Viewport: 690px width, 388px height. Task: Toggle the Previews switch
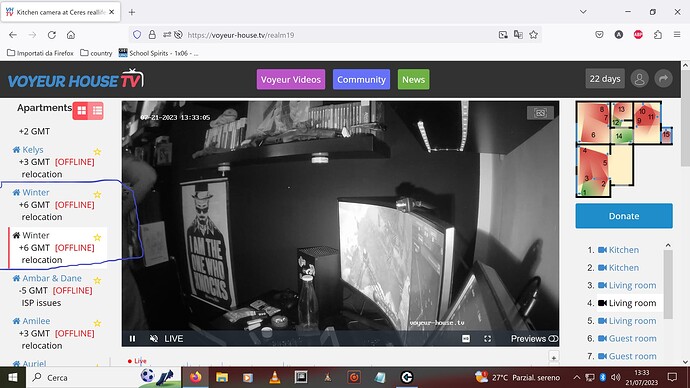click(553, 338)
